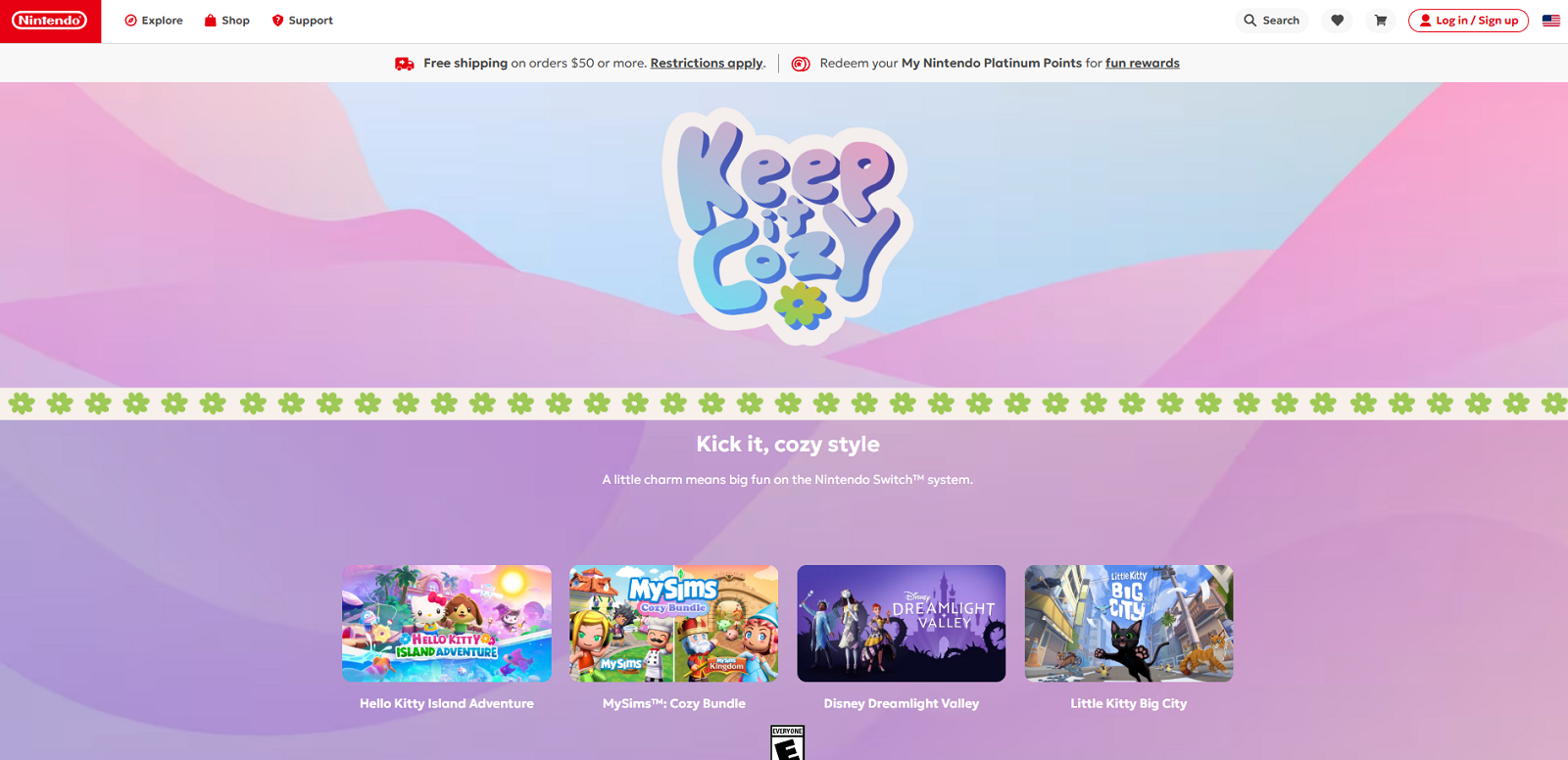Follow the fun rewards link
Image resolution: width=1568 pixels, height=760 pixels.
[1142, 64]
